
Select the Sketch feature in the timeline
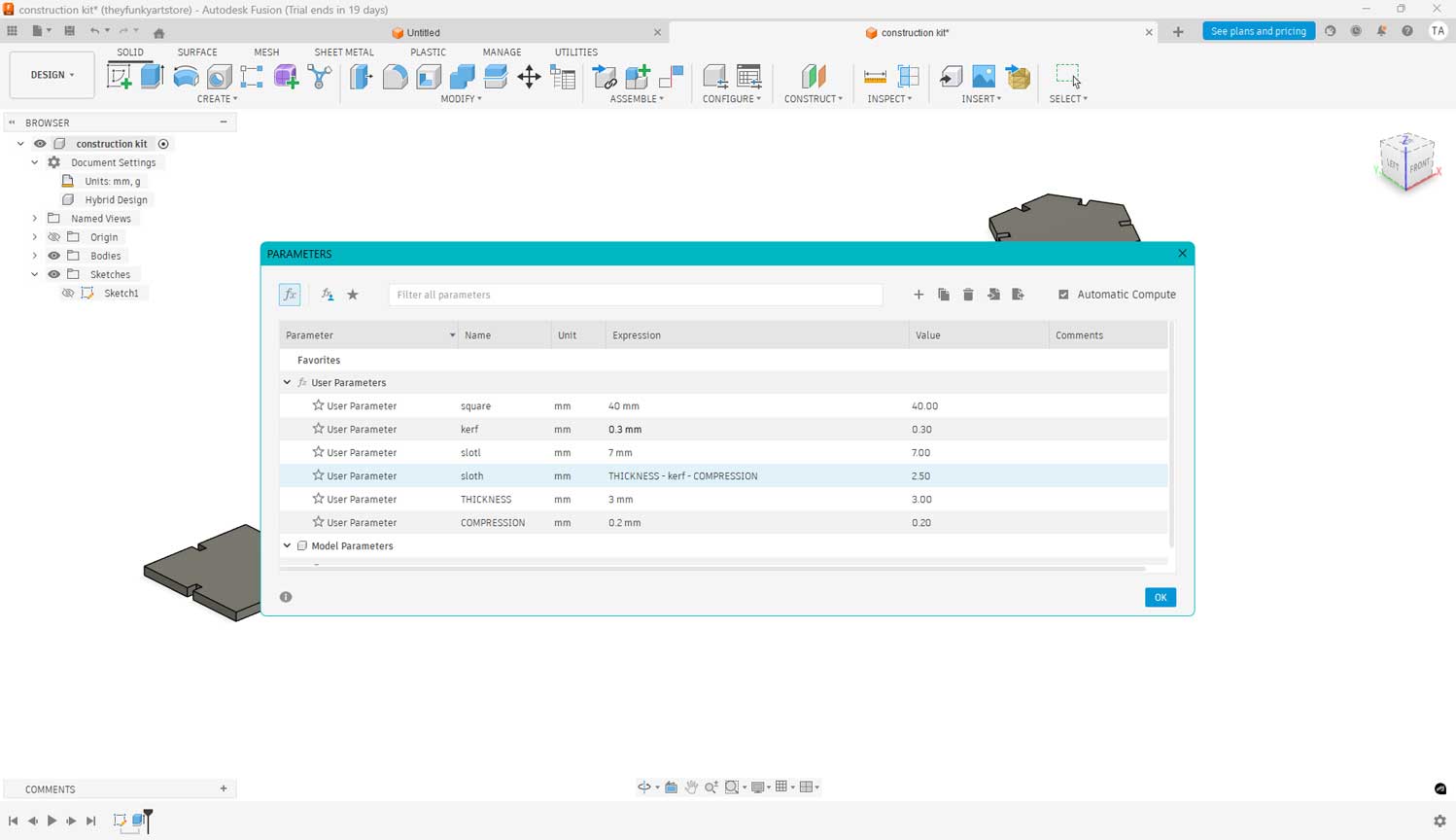120,821
